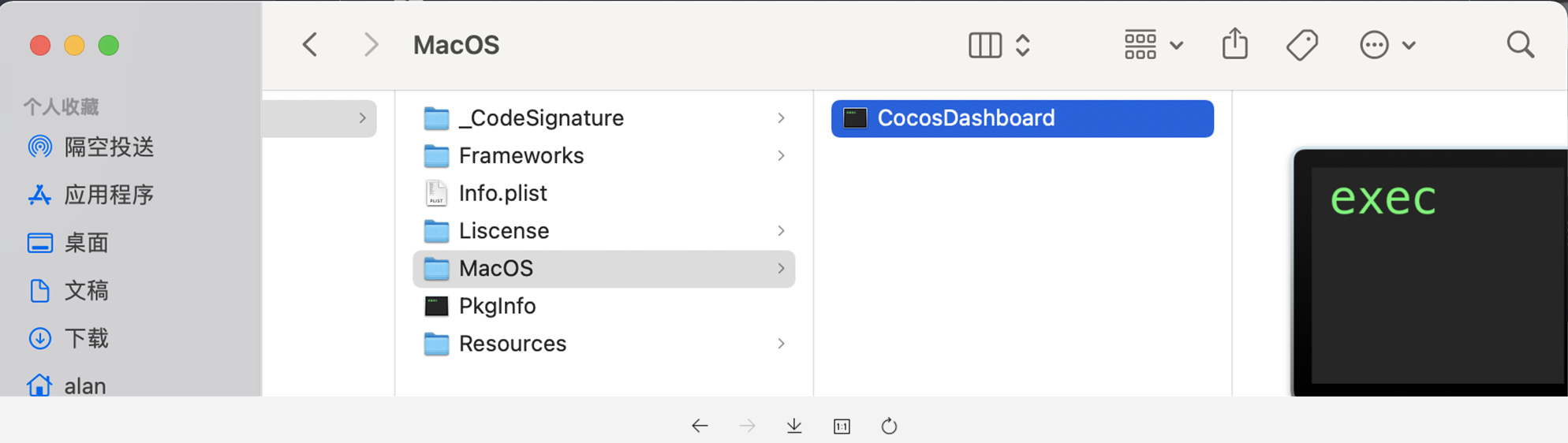Select the CocosDashboard executable
This screenshot has height=443, width=1568.
[965, 118]
